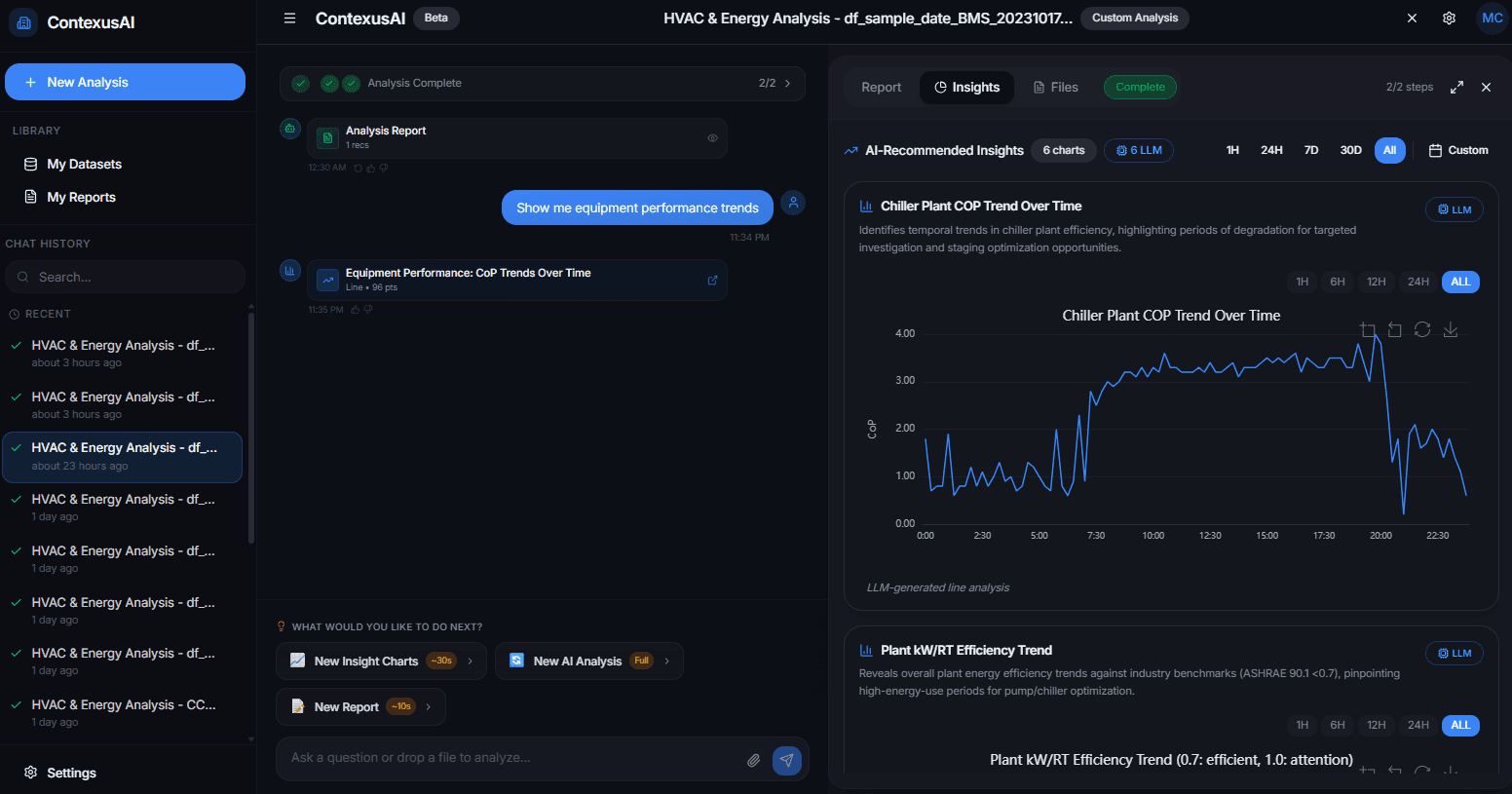Click the chart avatar beside Equipment Performance message
1512x794 pixels.
[289, 270]
